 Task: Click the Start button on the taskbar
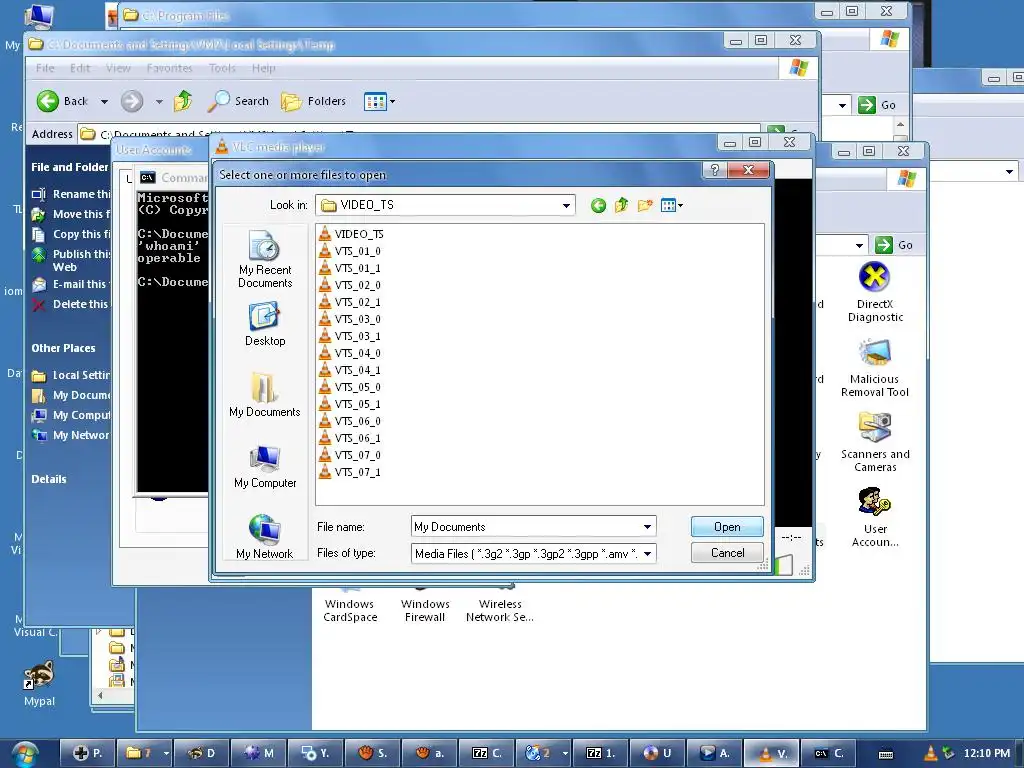(25, 754)
